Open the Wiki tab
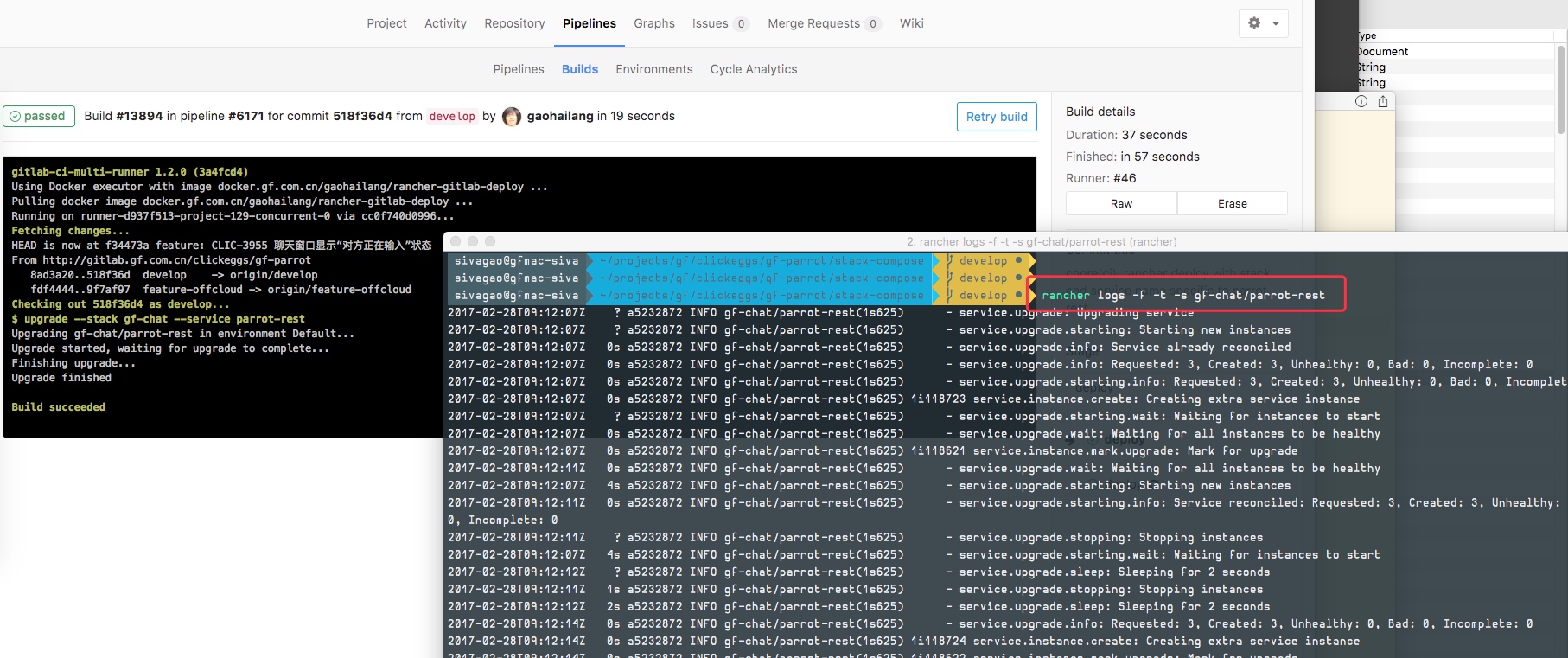The height and width of the screenshot is (658, 1568). (912, 23)
